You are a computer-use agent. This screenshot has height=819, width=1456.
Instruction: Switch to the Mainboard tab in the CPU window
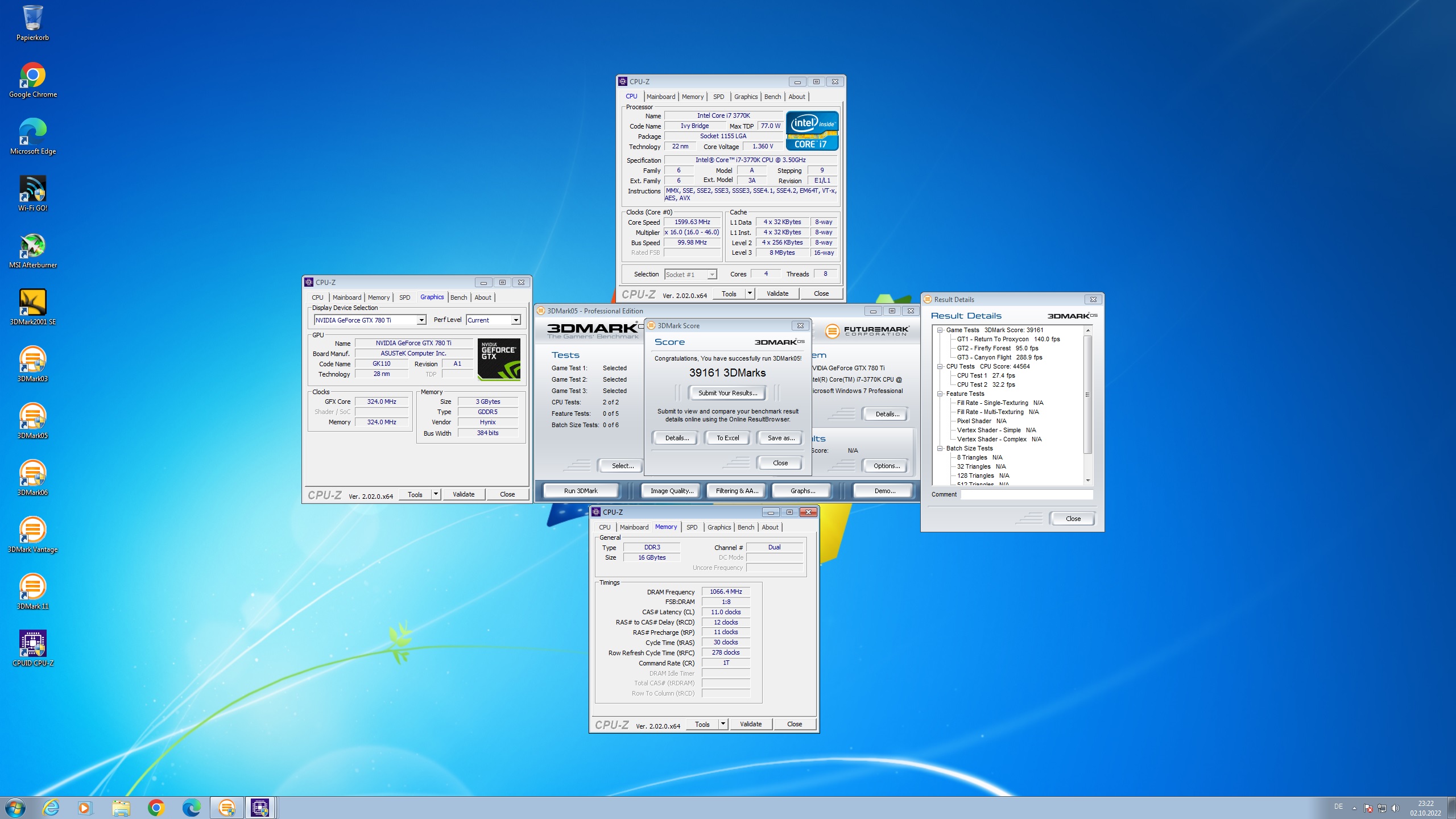pyautogui.click(x=660, y=97)
